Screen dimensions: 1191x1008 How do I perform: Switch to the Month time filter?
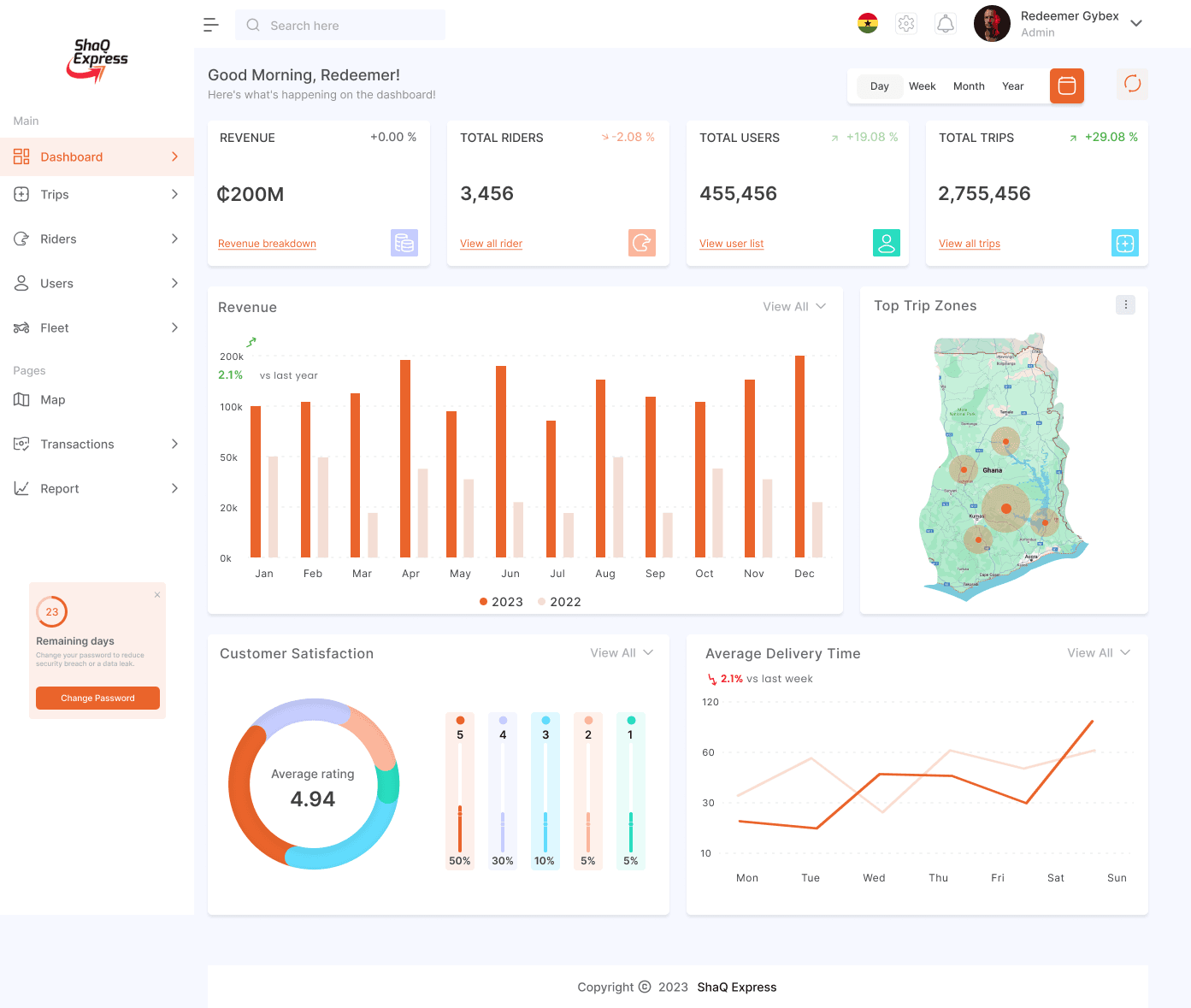(969, 85)
